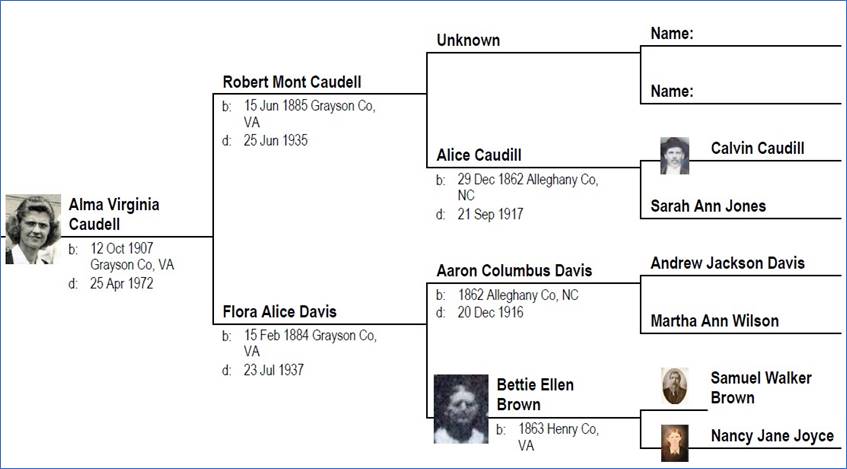Click Calvin Caudill's portrait thumbnail

(x=675, y=156)
